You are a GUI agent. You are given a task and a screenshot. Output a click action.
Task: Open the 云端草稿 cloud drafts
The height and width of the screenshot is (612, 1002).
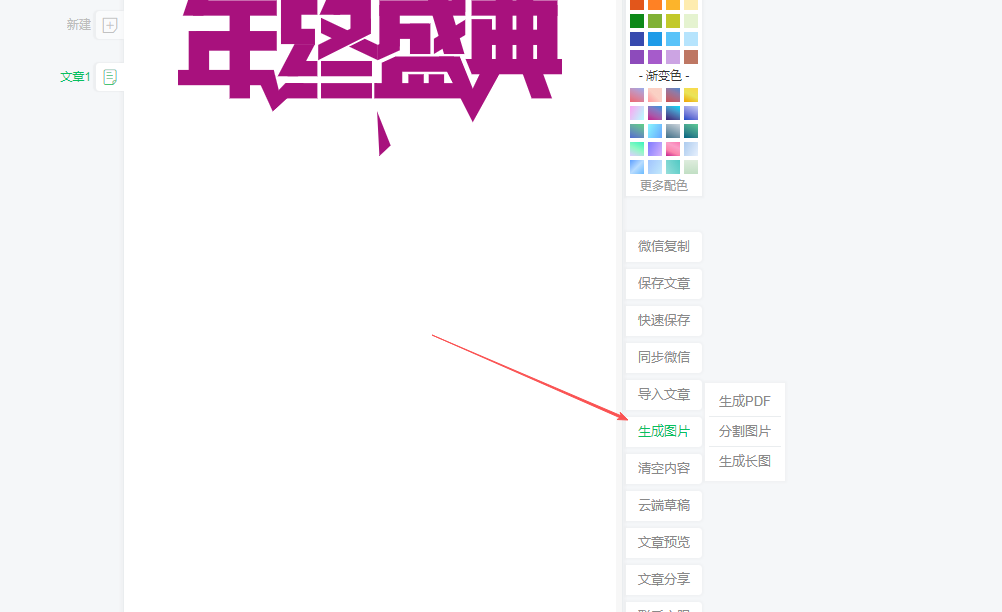pos(663,505)
